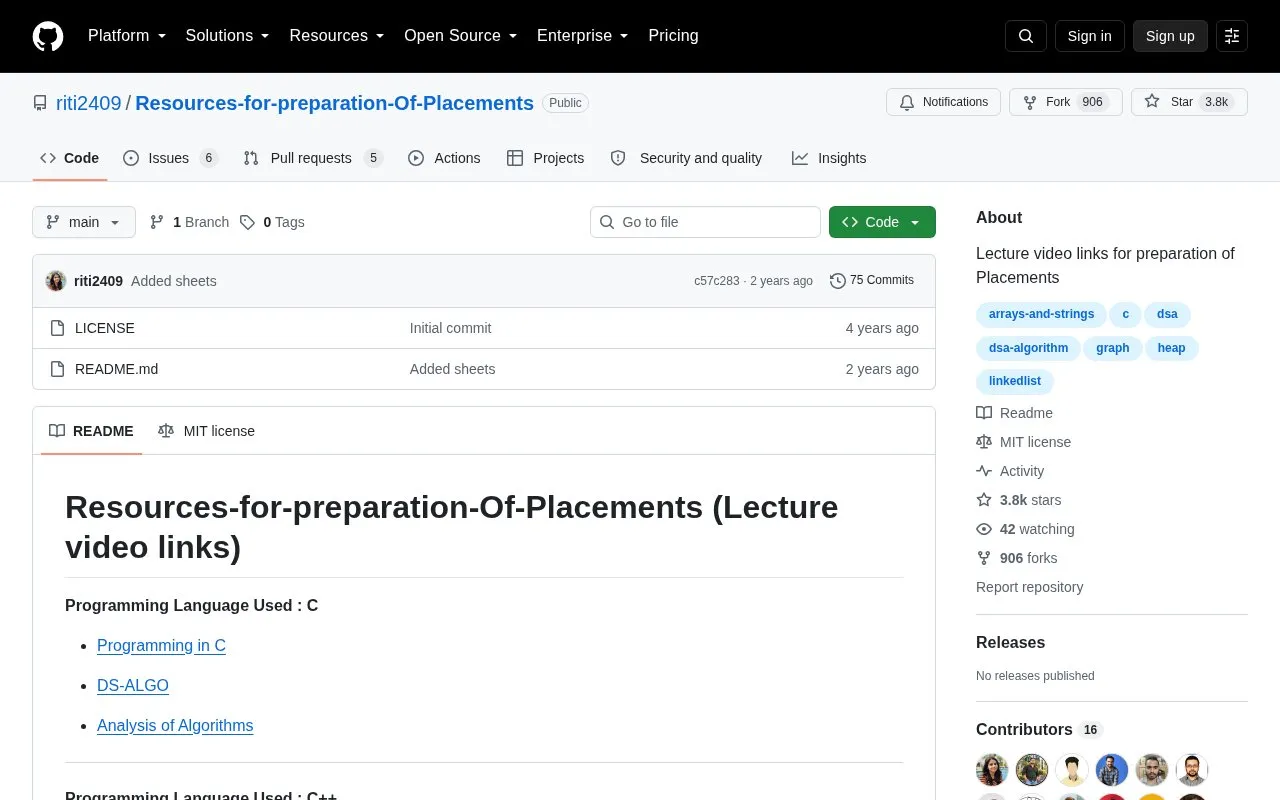Open the Analysis of Algorithms link
Image resolution: width=1280 pixels, height=800 pixels.
click(x=175, y=726)
